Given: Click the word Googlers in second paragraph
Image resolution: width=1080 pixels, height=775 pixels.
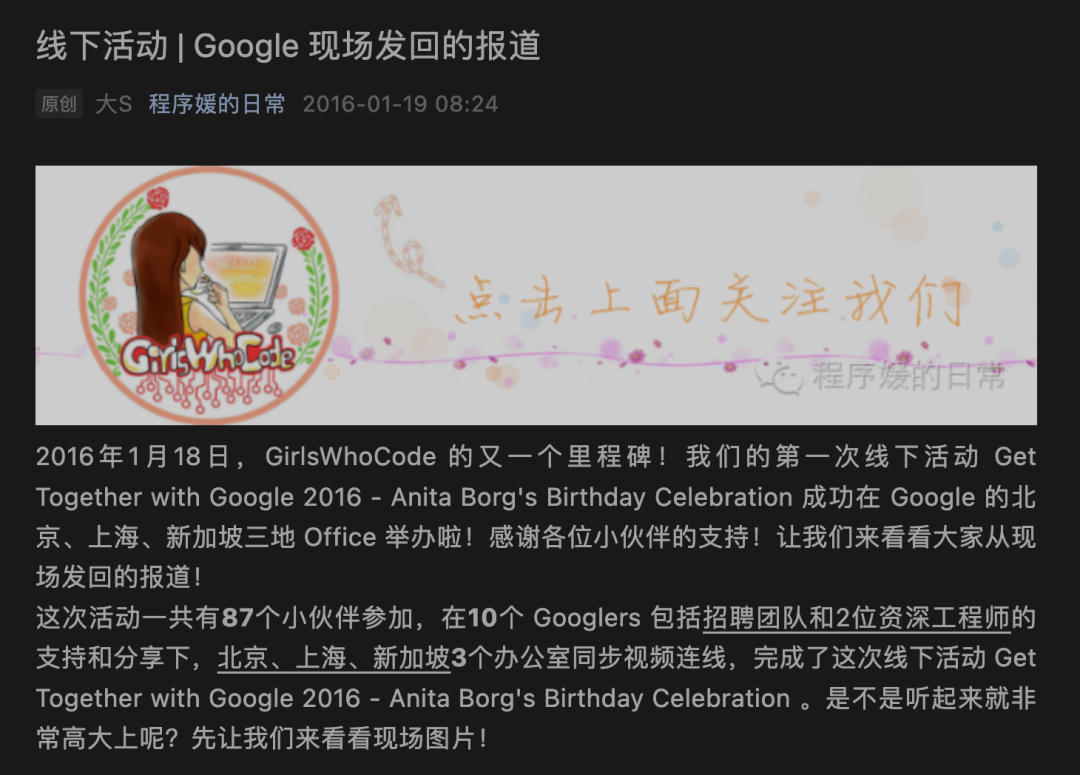Looking at the screenshot, I should pyautogui.click(x=587, y=618).
